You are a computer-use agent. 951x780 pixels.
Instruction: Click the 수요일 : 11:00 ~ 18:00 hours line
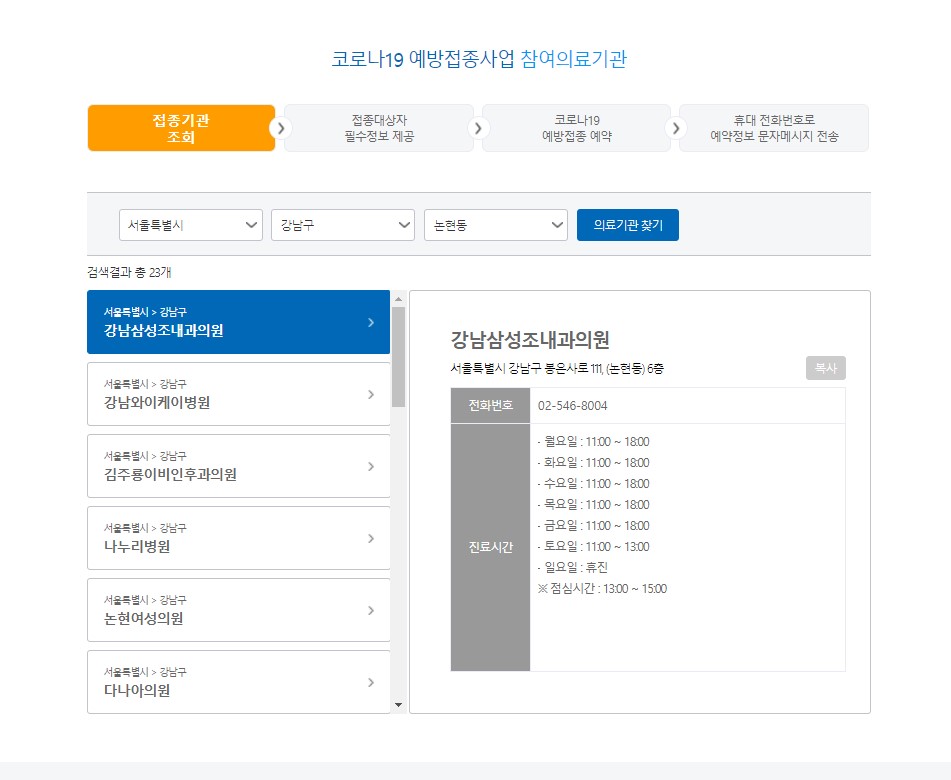point(593,483)
